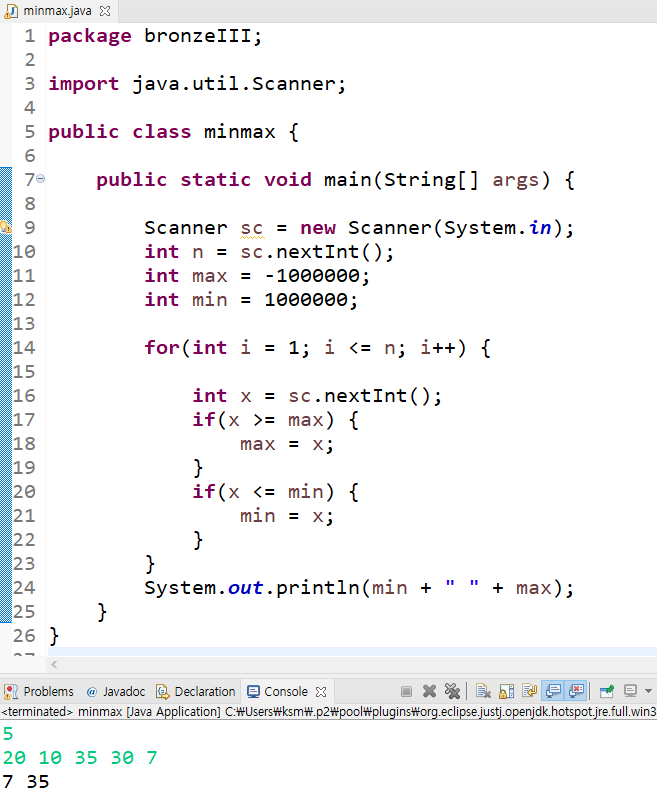
Task: Open the Javadoc tab
Action: (x=116, y=691)
